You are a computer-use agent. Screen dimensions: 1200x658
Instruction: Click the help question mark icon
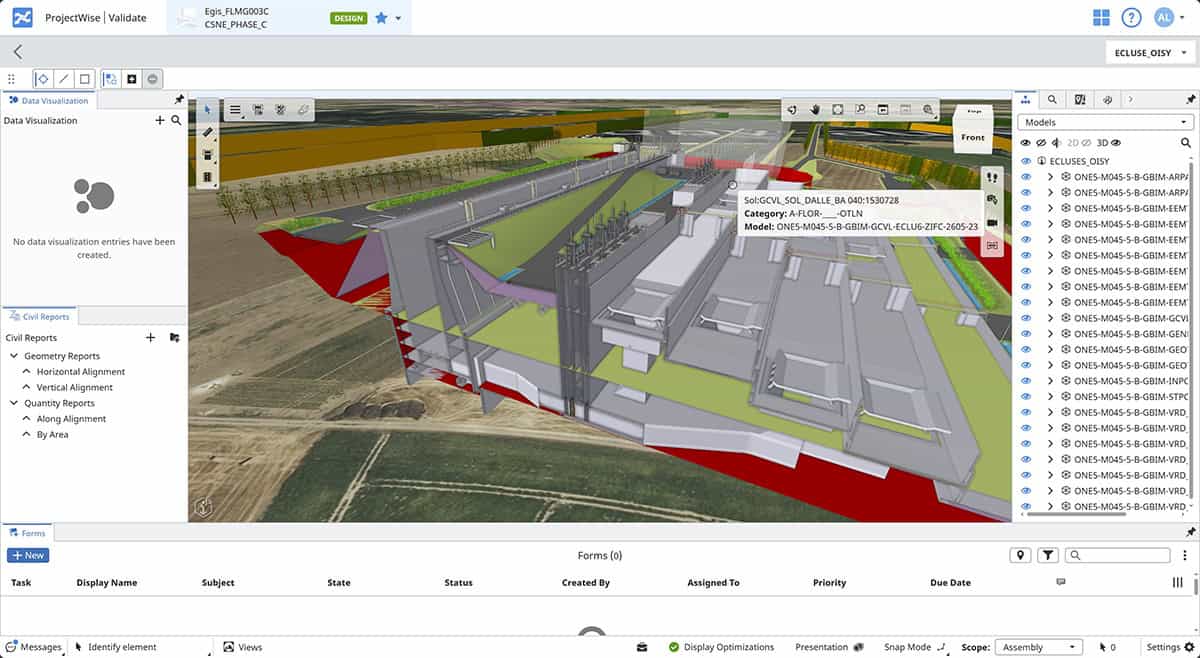[x=1131, y=18]
